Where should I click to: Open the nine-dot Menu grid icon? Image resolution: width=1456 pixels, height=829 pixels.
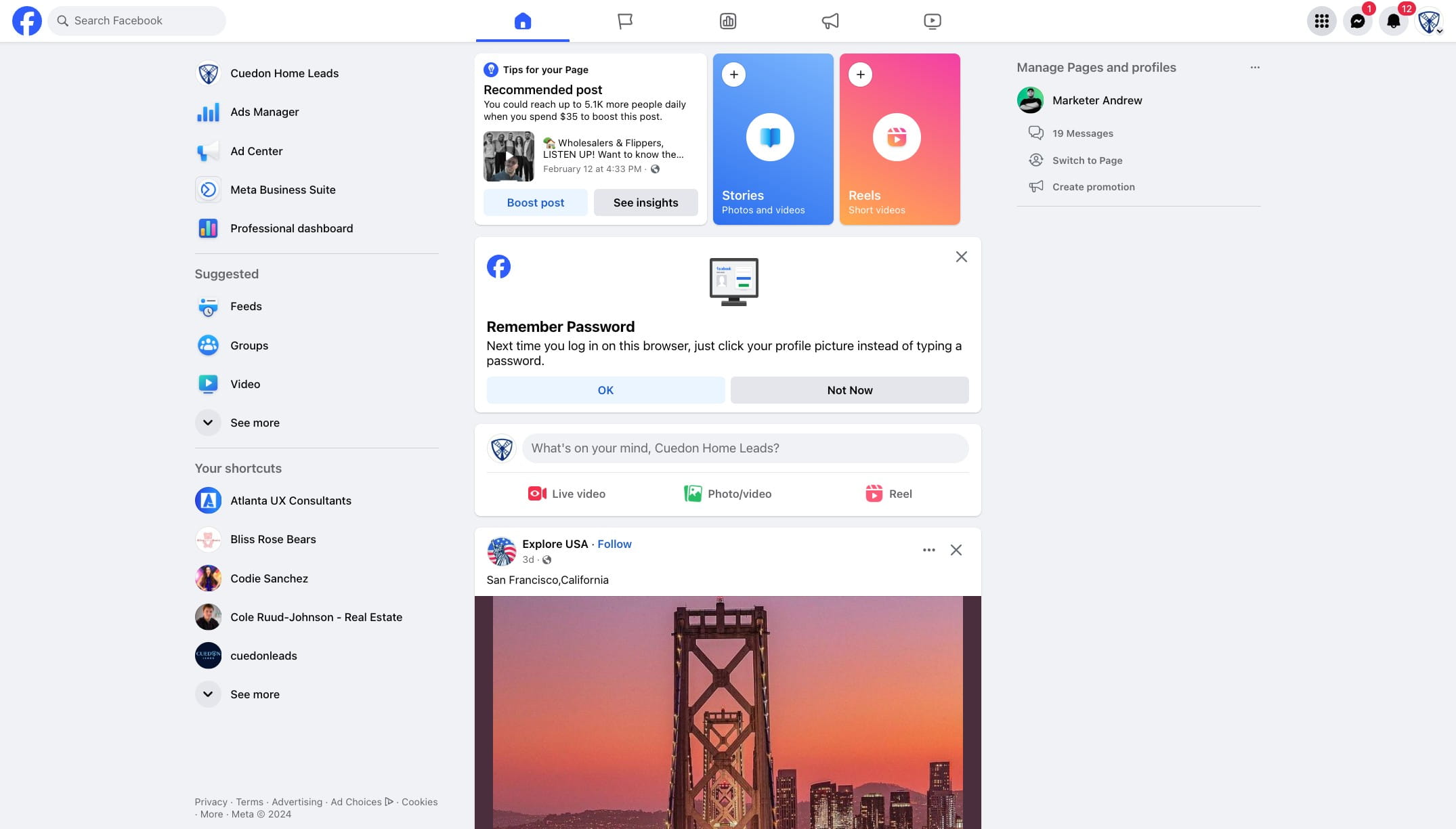pyautogui.click(x=1321, y=21)
